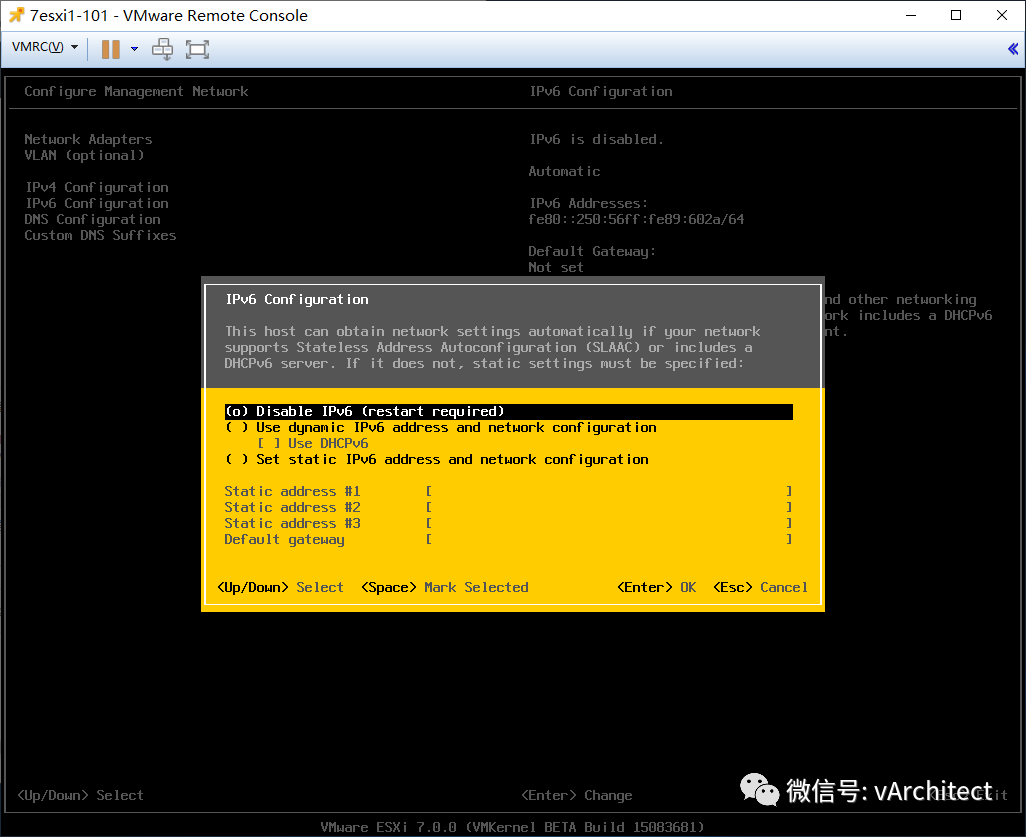
Task: Enter full screen mode
Action: [x=197, y=49]
